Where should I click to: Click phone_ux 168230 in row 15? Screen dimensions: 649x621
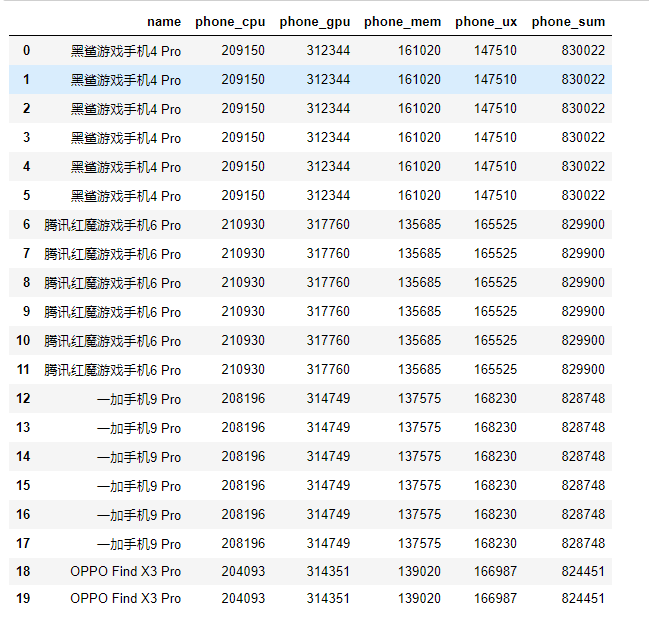coord(495,485)
